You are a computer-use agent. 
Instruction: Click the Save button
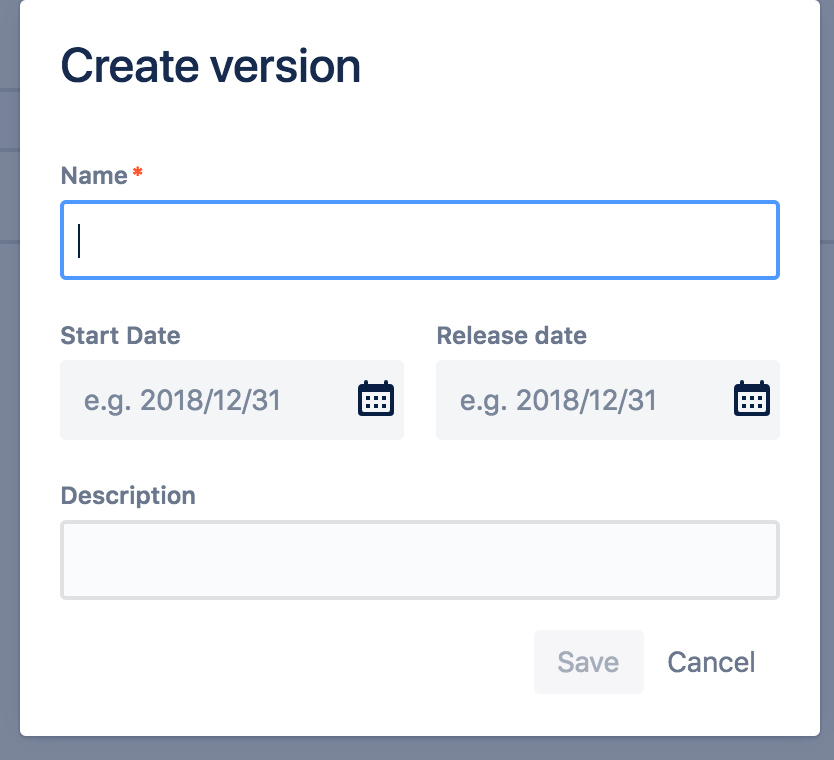[588, 662]
